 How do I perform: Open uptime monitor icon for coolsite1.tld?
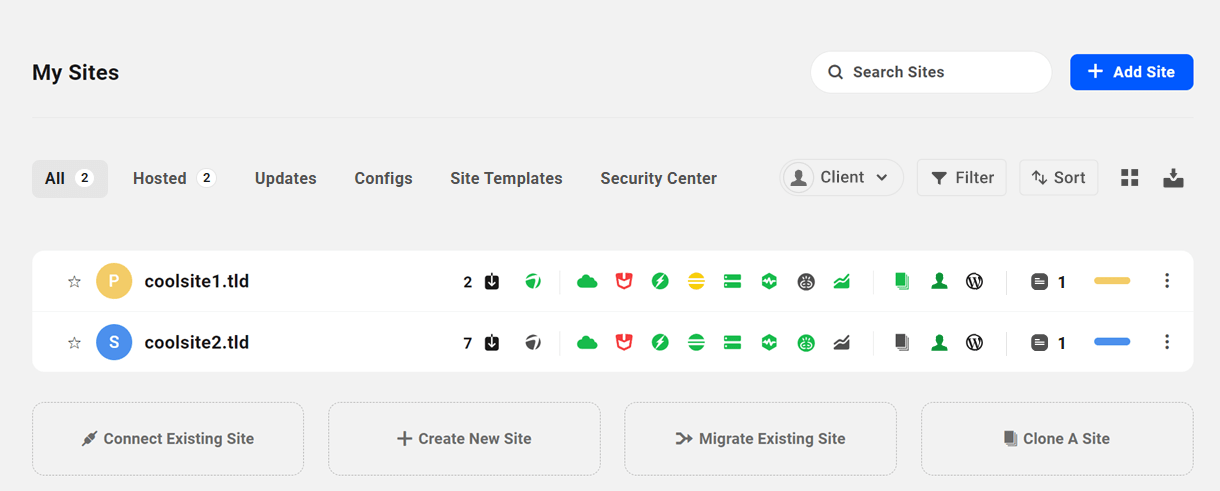tap(769, 282)
